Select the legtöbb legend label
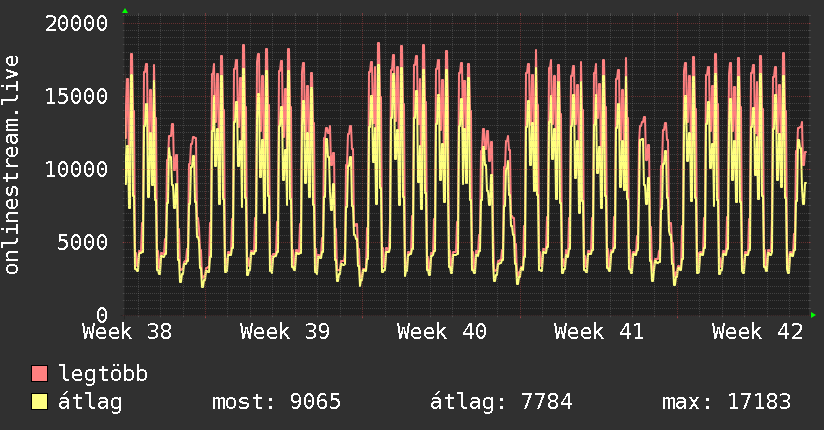The width and height of the screenshot is (824, 430). 103,373
